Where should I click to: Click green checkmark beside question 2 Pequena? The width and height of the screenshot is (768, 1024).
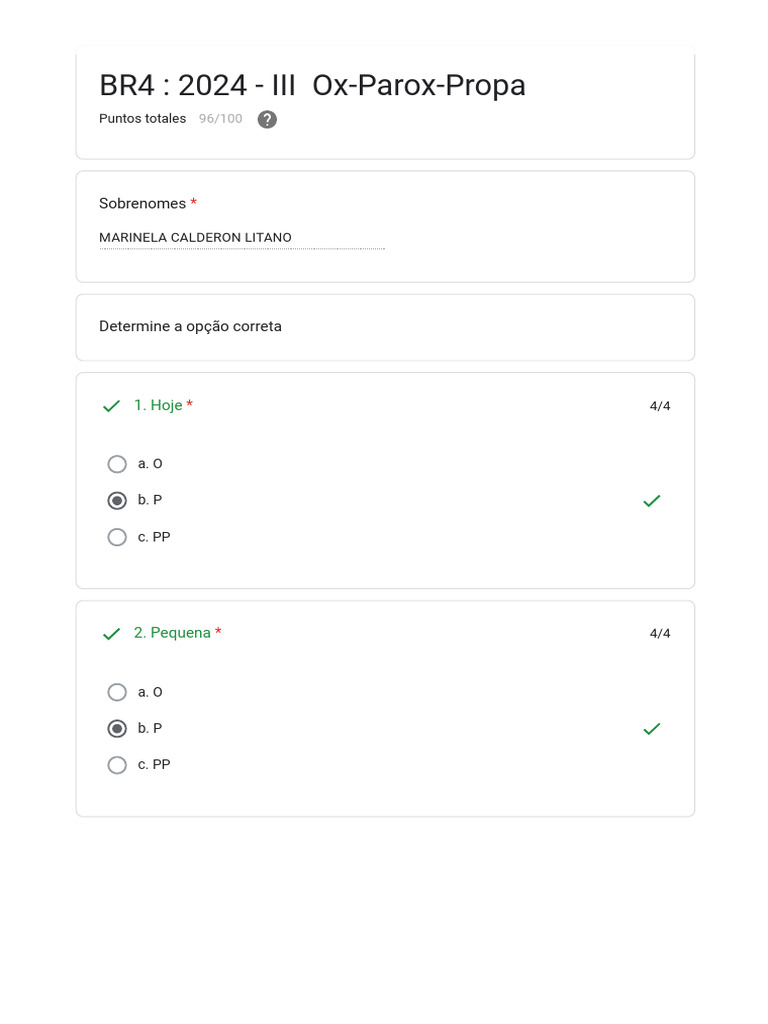click(111, 634)
